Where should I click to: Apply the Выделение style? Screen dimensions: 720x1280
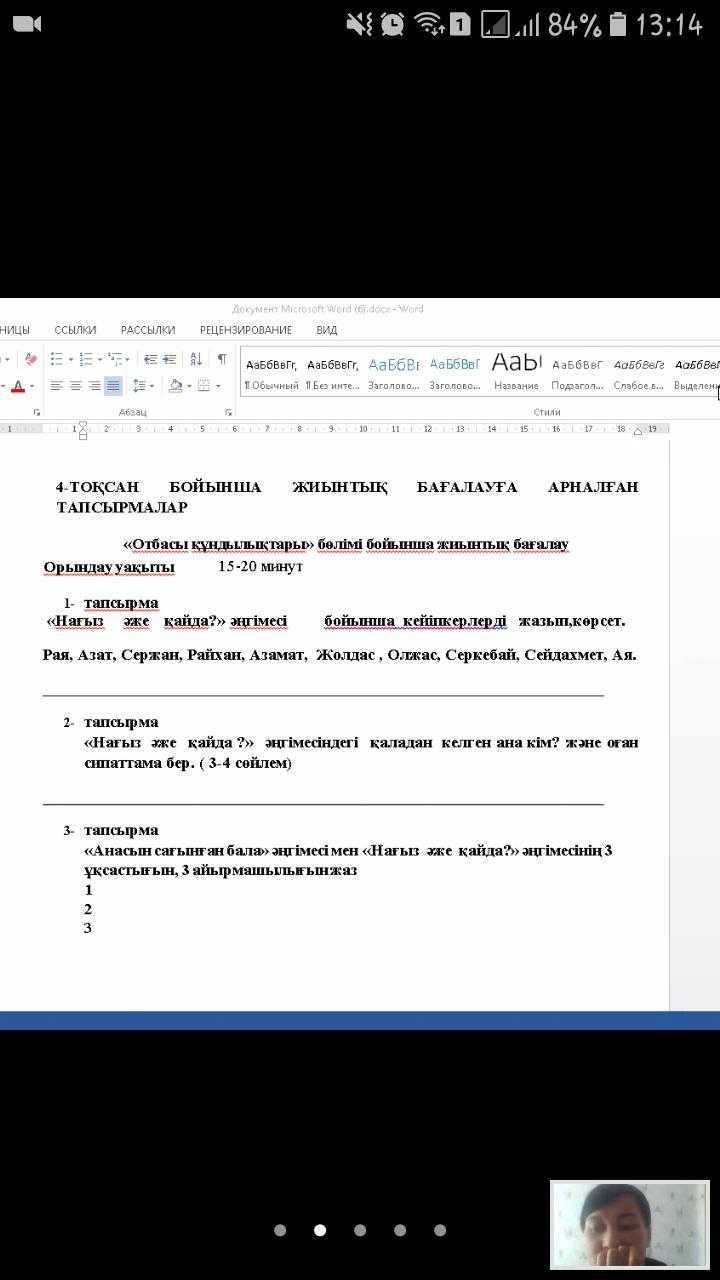click(x=697, y=373)
